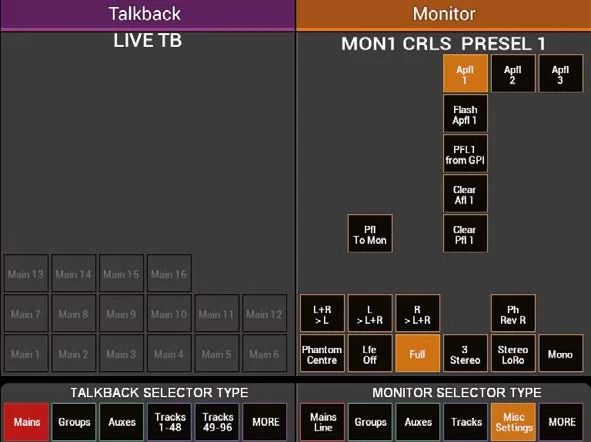Viewport: 591px width, 442px height.
Task: Select L > L+R routing
Action: click(x=370, y=314)
